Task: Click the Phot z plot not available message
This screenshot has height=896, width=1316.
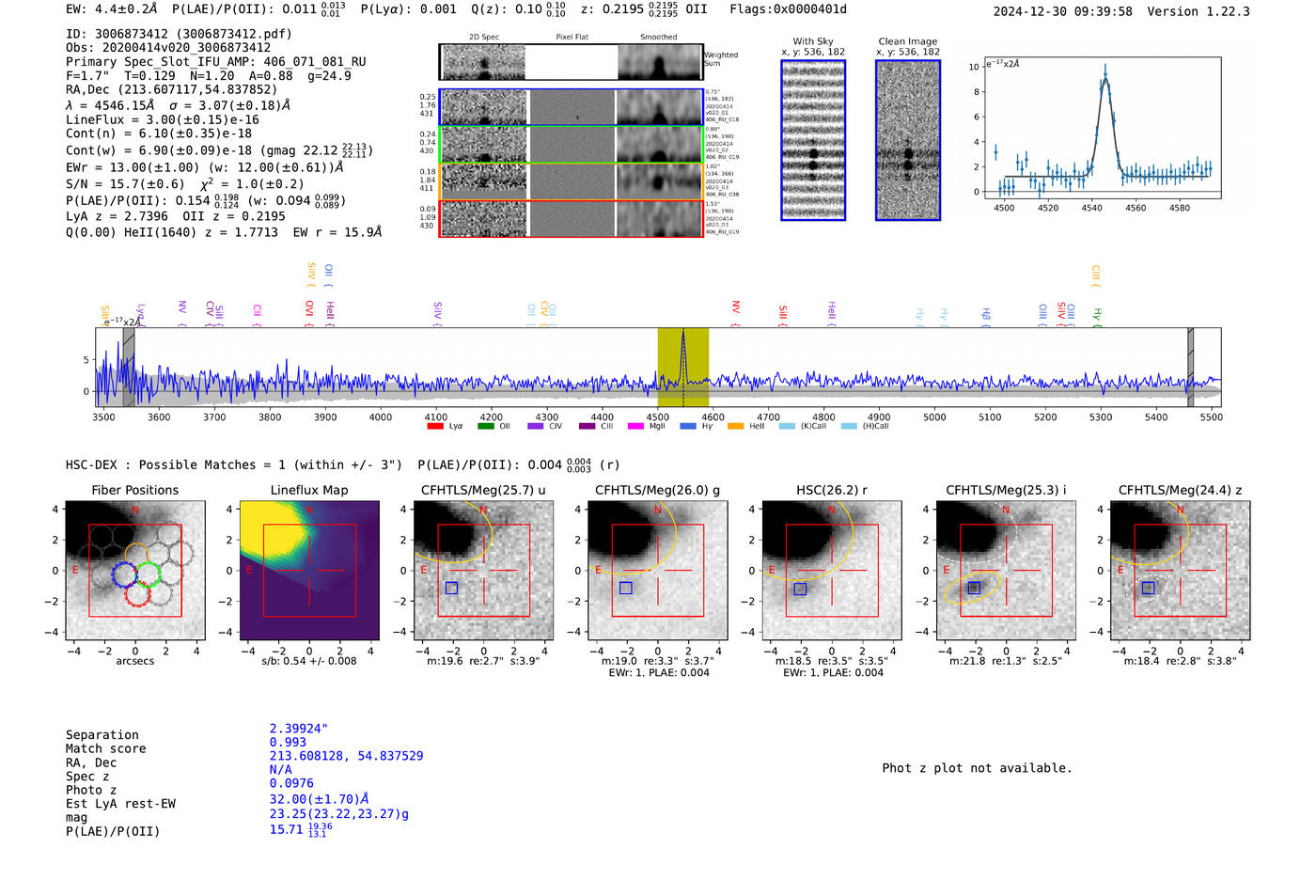Action: click(x=977, y=768)
